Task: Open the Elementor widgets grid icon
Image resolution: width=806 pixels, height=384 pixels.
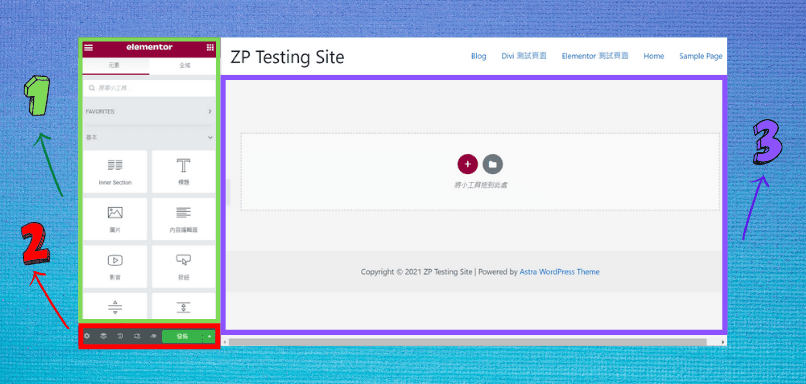Action: tap(210, 47)
